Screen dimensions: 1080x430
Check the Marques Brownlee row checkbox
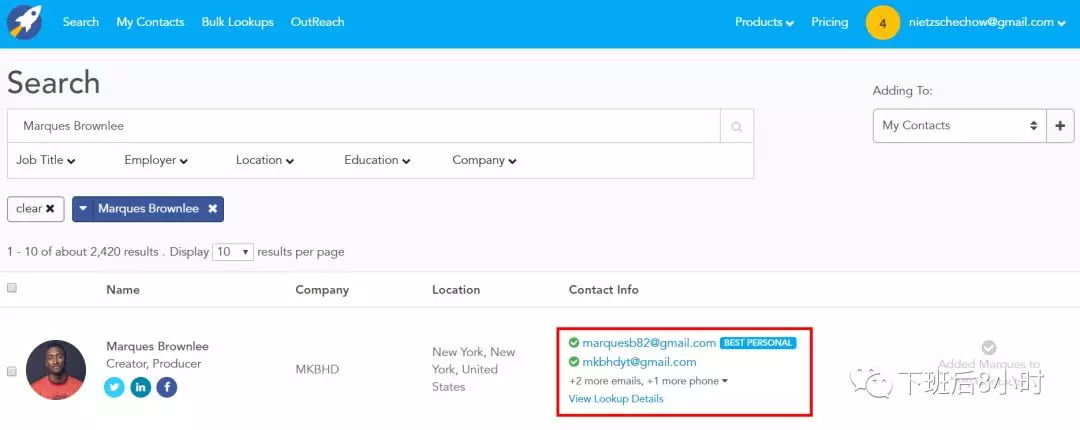[x=12, y=371]
